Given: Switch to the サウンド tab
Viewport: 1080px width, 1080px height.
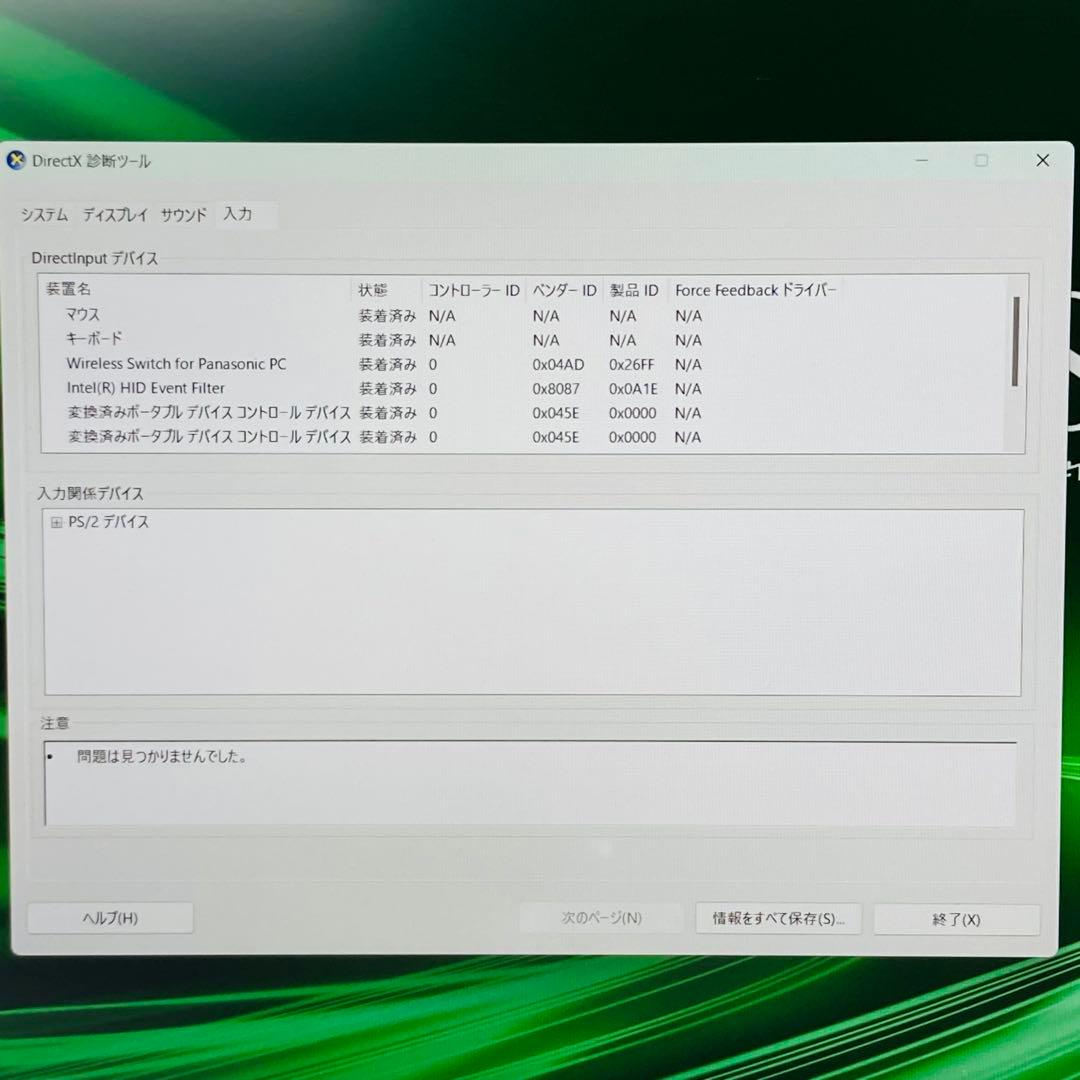Looking at the screenshot, I should pos(183,214).
